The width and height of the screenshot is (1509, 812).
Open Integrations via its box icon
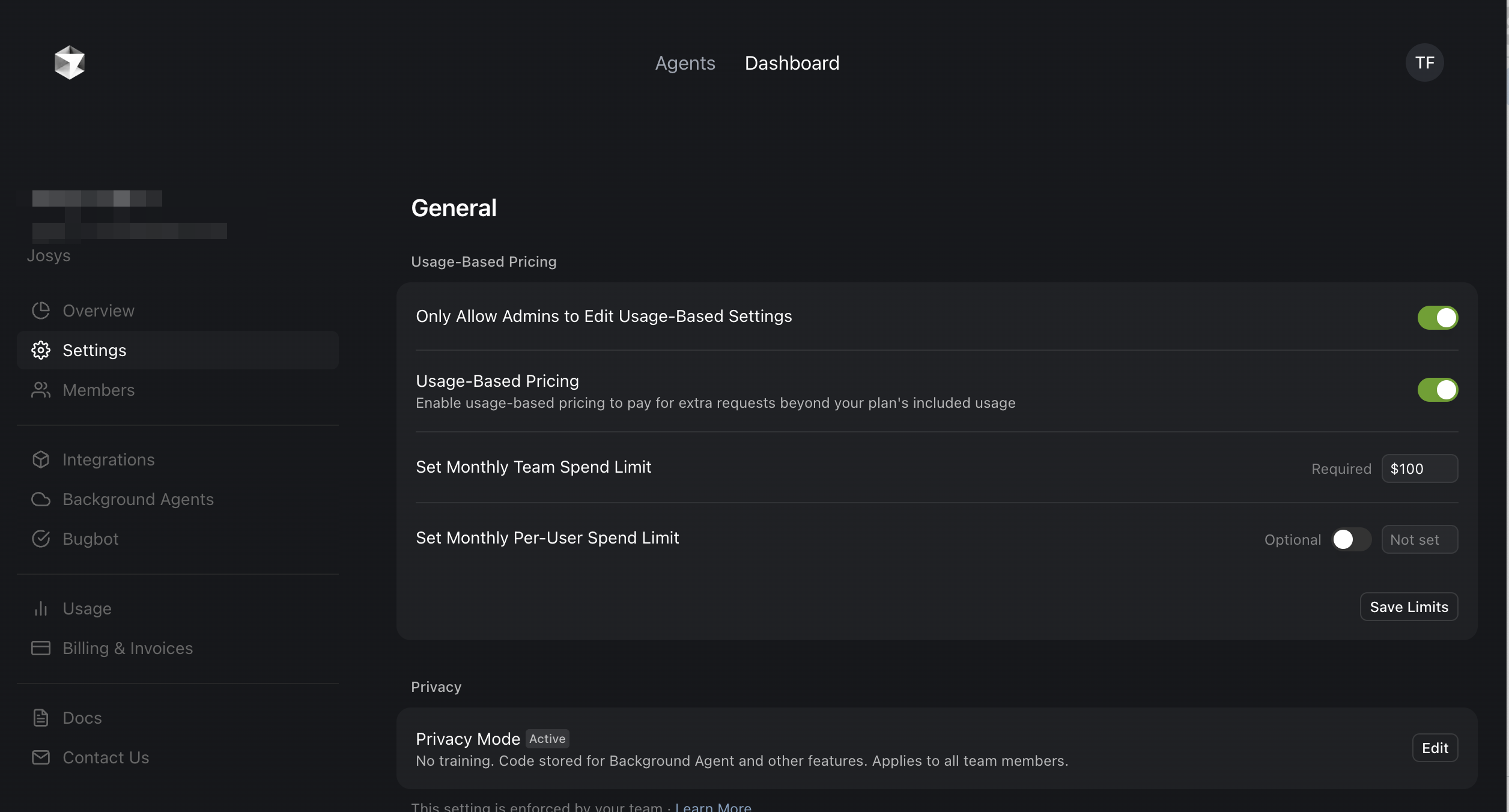(x=41, y=459)
